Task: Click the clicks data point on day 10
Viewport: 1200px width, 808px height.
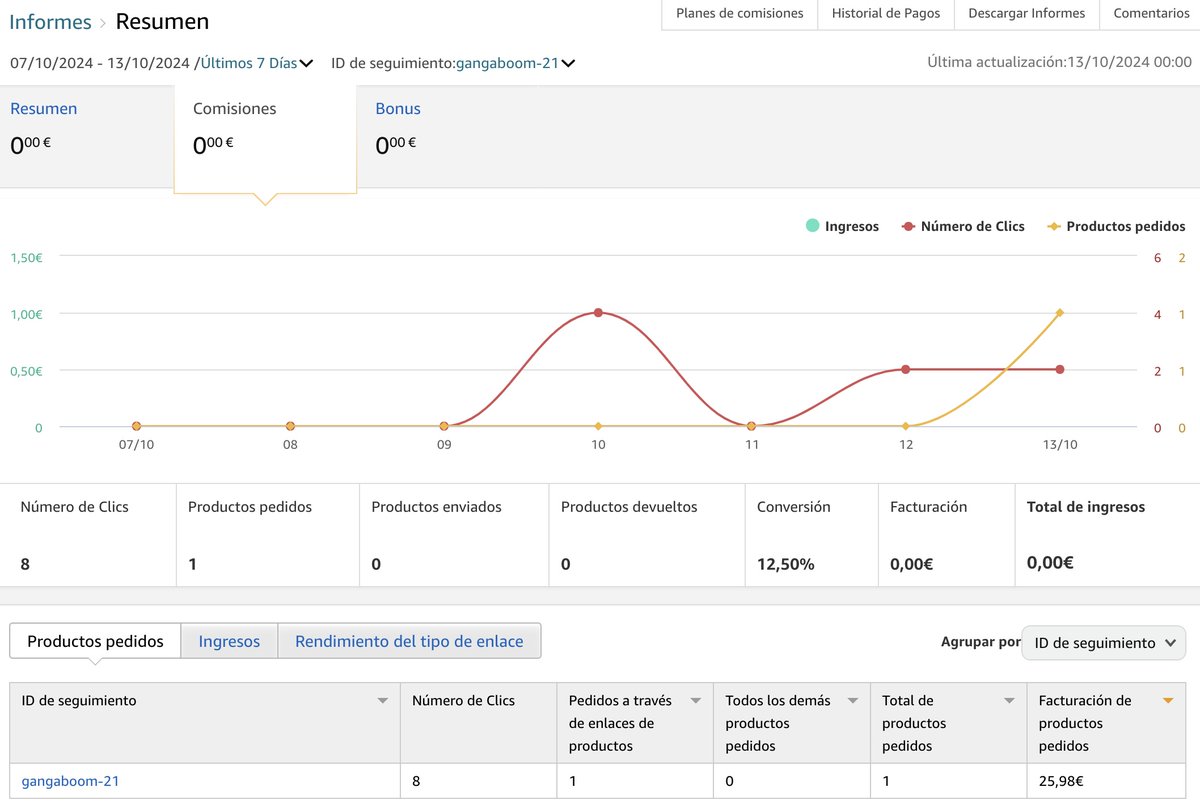Action: (598, 313)
